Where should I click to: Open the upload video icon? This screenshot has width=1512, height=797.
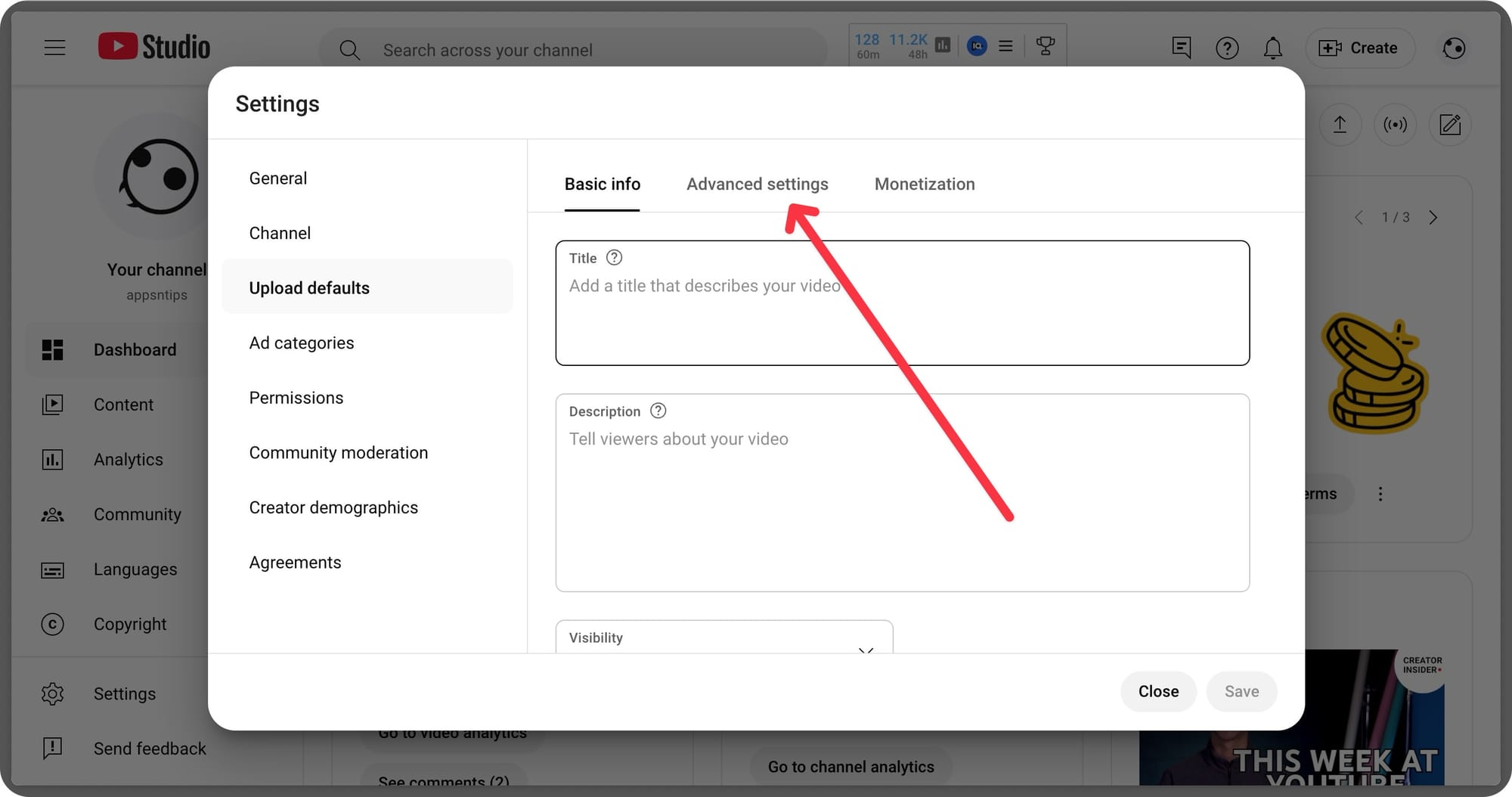coord(1340,125)
